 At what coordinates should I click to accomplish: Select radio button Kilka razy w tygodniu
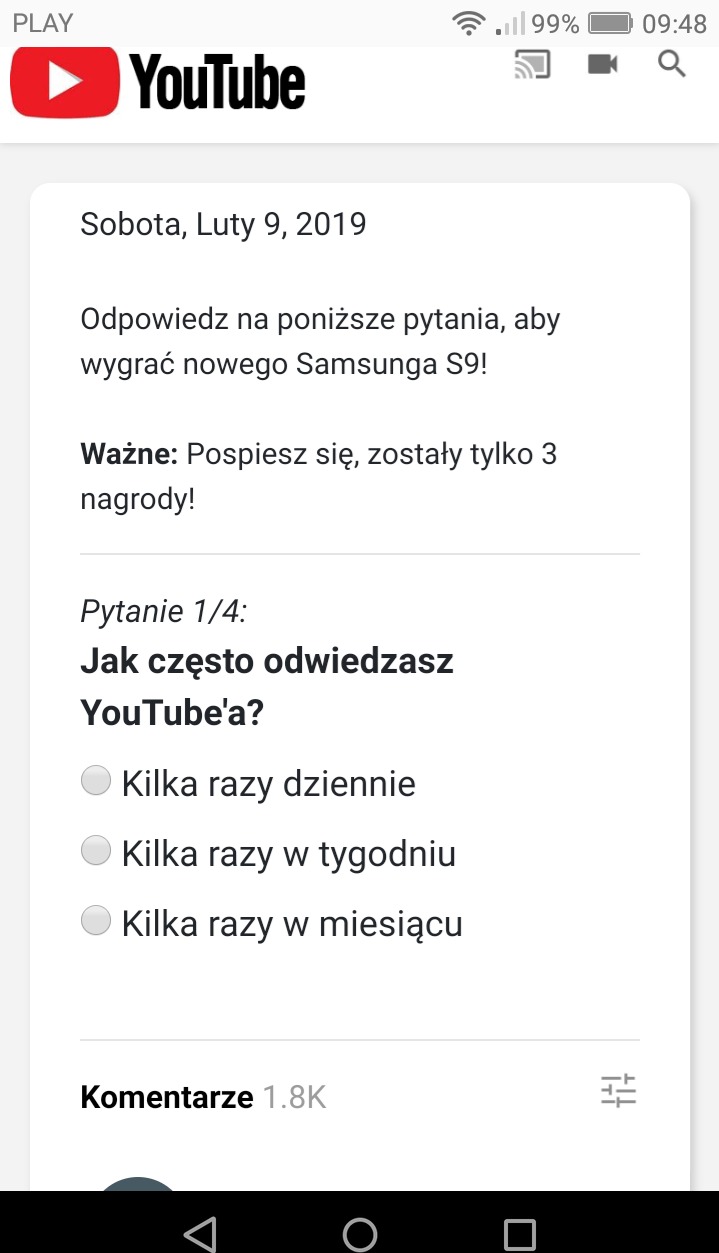(96, 851)
